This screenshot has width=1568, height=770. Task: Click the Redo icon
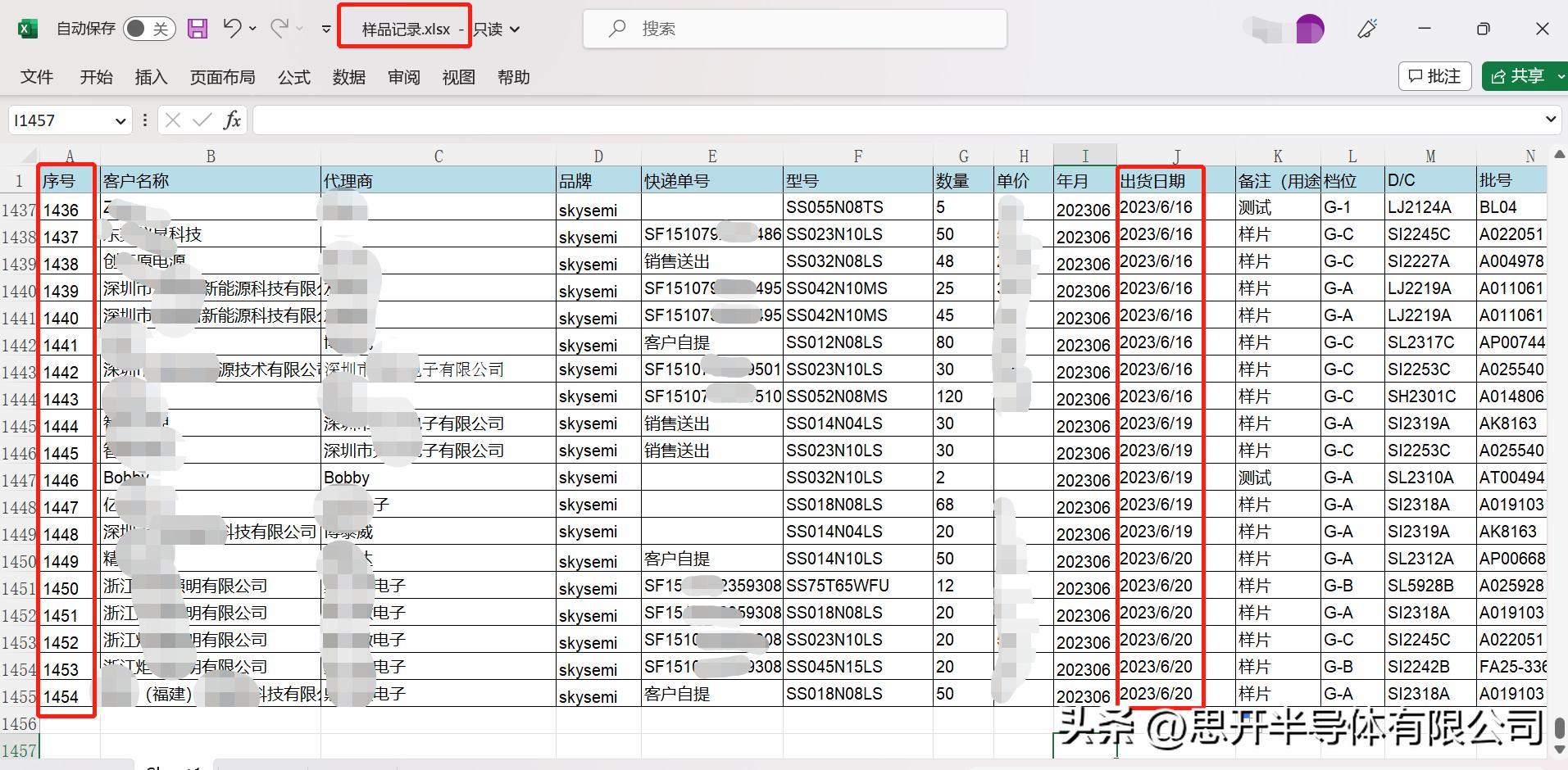pos(278,28)
